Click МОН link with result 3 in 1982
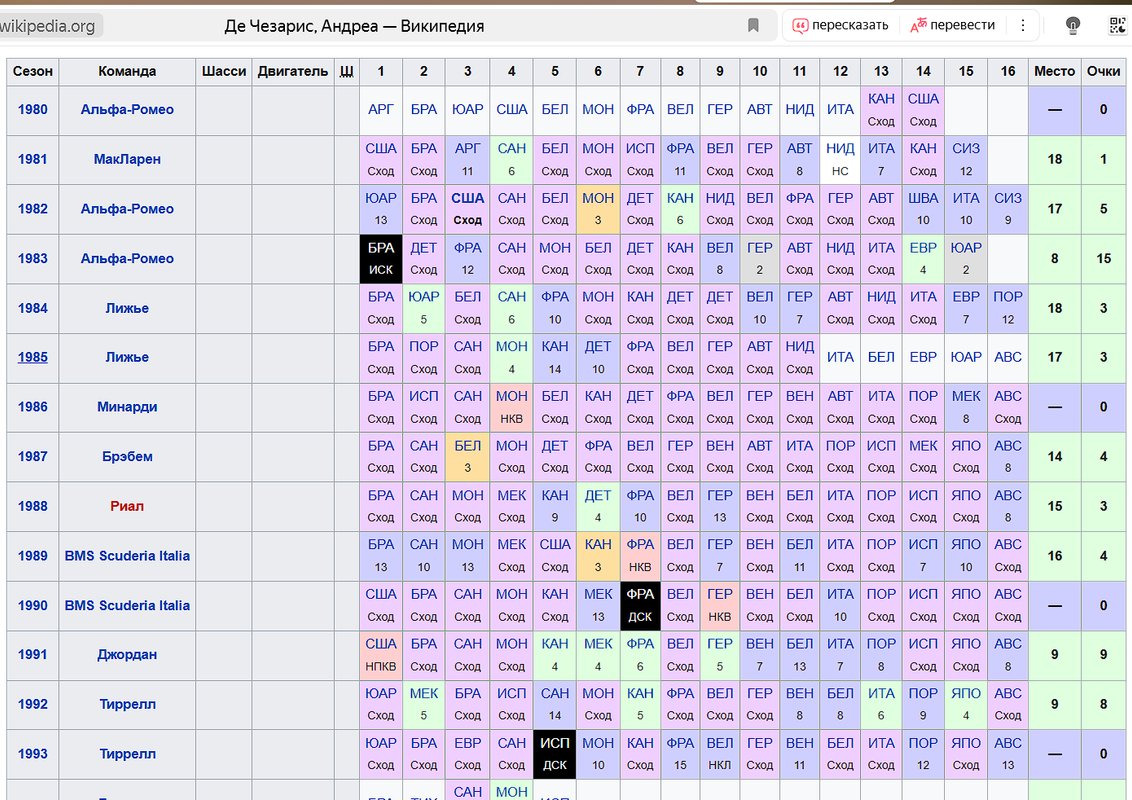 coord(598,198)
